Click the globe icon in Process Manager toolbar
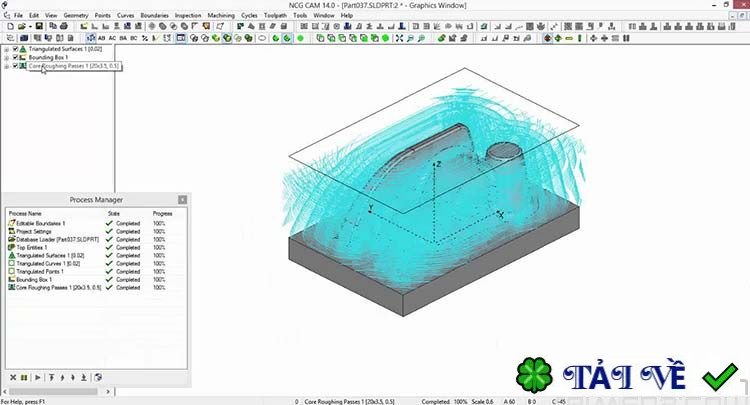The image size is (750, 405). click(98, 377)
